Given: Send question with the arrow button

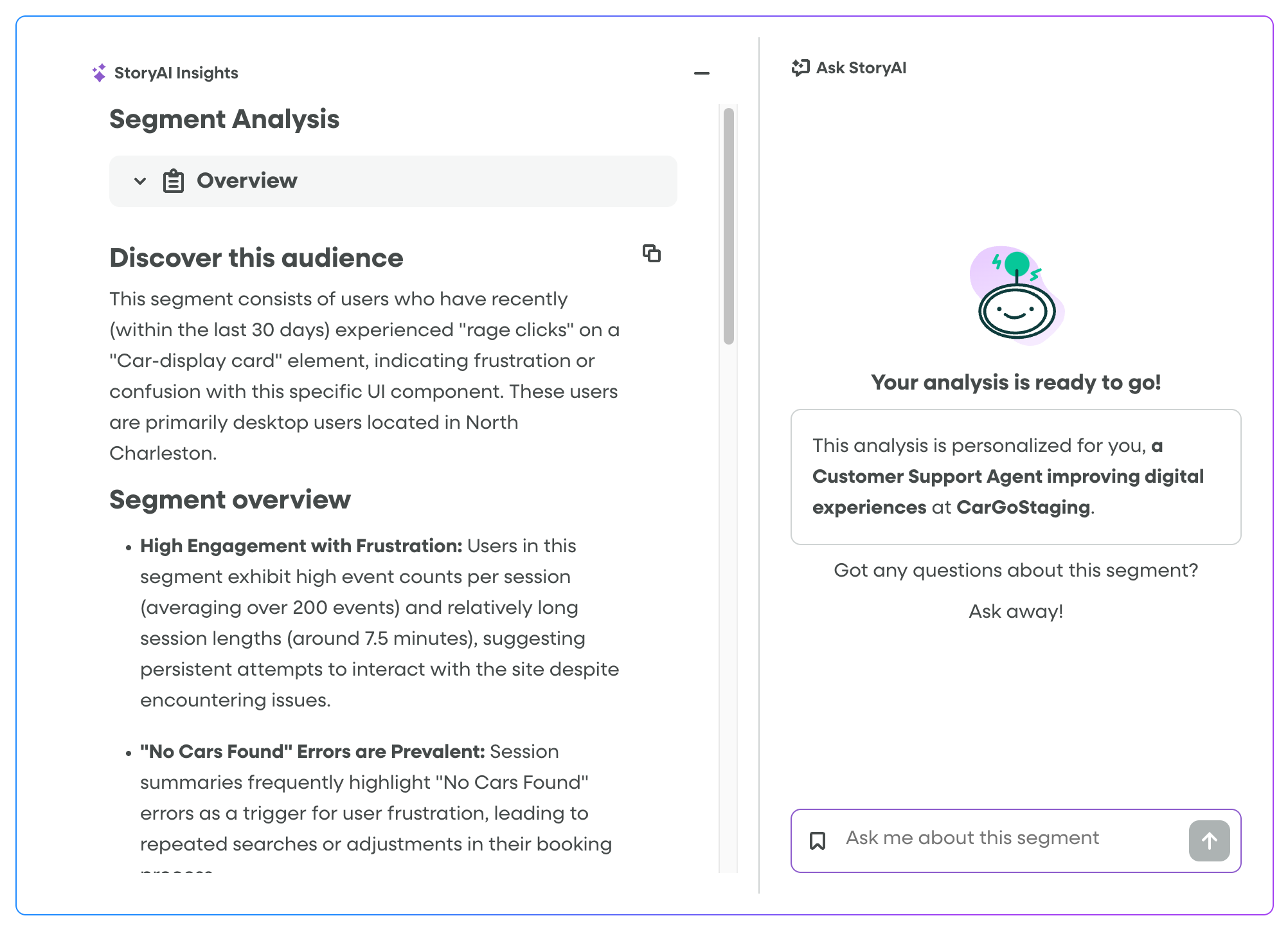Looking at the screenshot, I should pyautogui.click(x=1209, y=841).
